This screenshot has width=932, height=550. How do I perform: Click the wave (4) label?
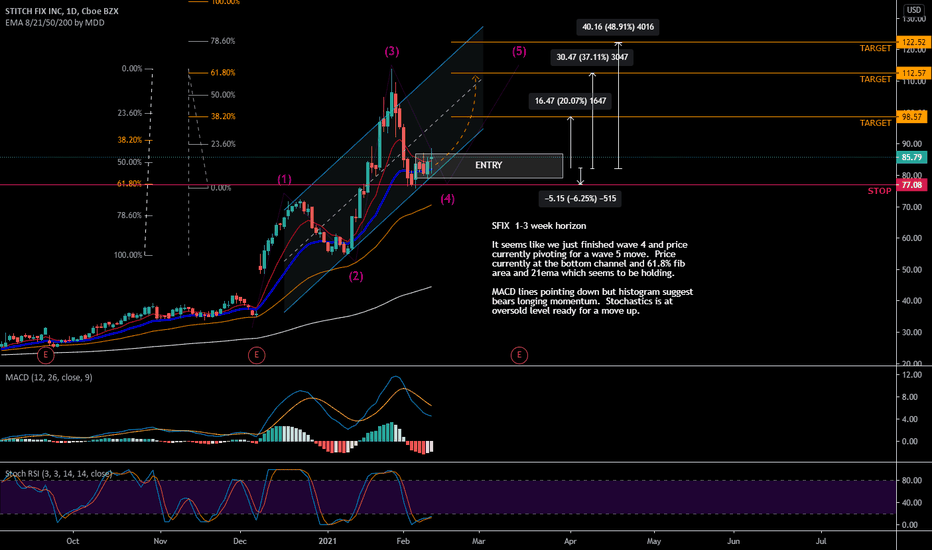tap(448, 199)
